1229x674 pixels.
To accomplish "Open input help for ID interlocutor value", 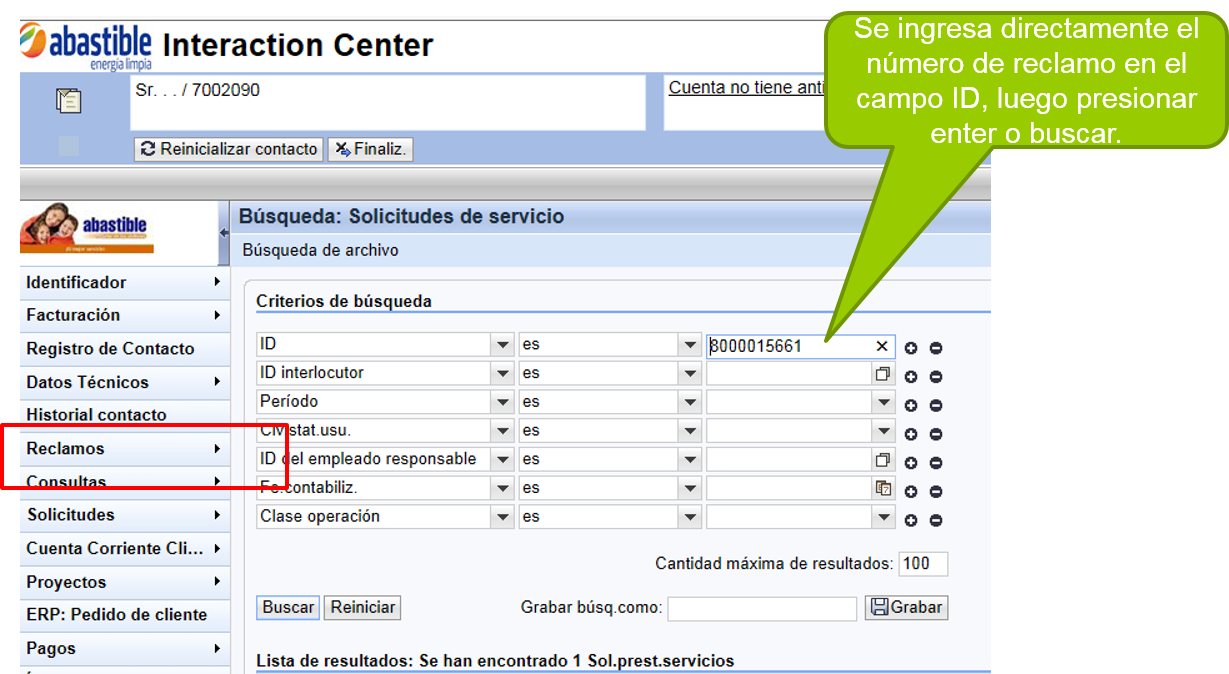I will click(x=883, y=374).
